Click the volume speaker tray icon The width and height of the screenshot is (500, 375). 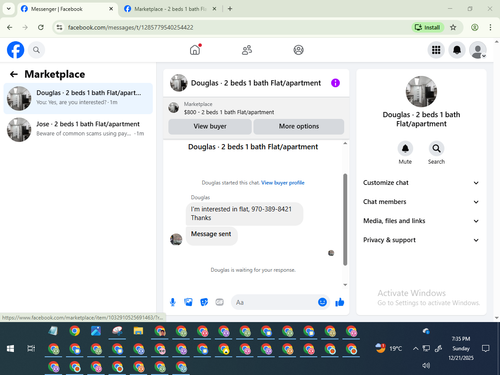tap(426, 366)
